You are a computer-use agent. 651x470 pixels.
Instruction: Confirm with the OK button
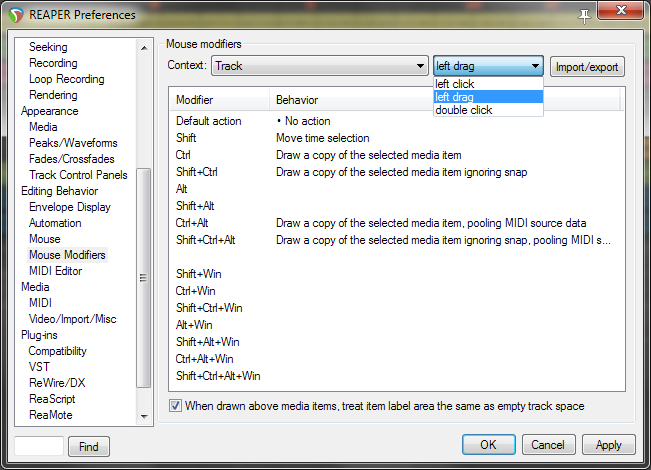[489, 445]
